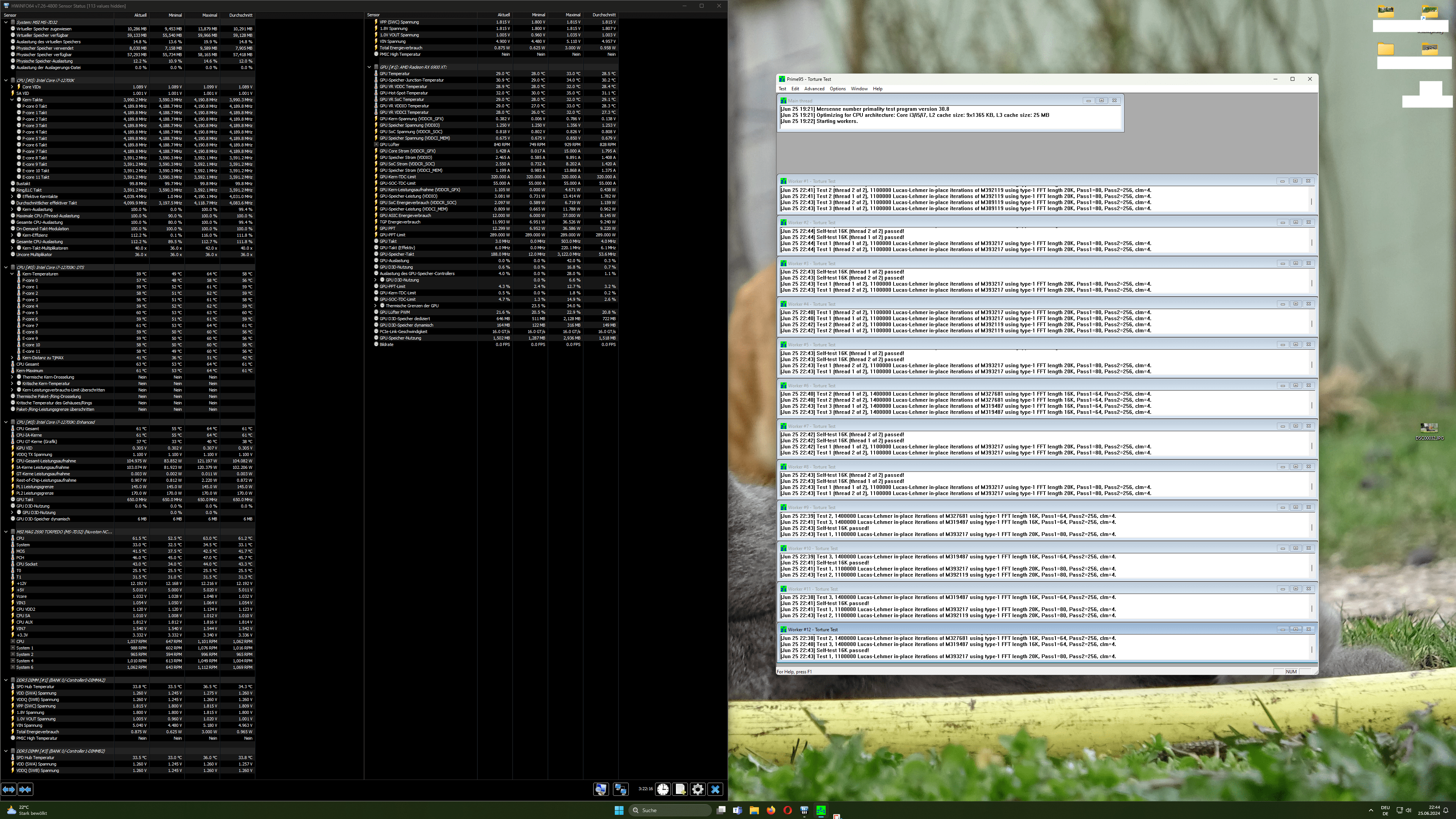Start logging with sheet-plus icon
Screen dimensions: 1456x819
[680, 789]
